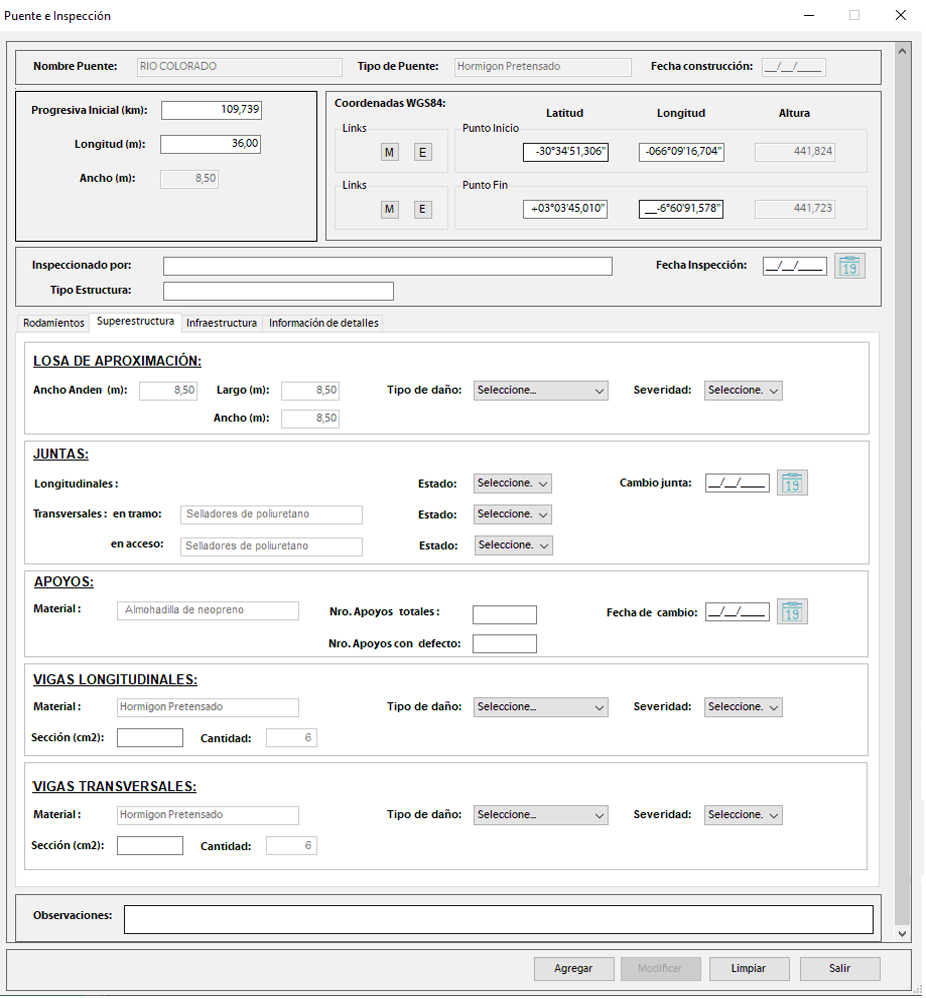The image size is (926, 999).
Task: Switch to the Rodamientos tab
Action: pos(54,323)
